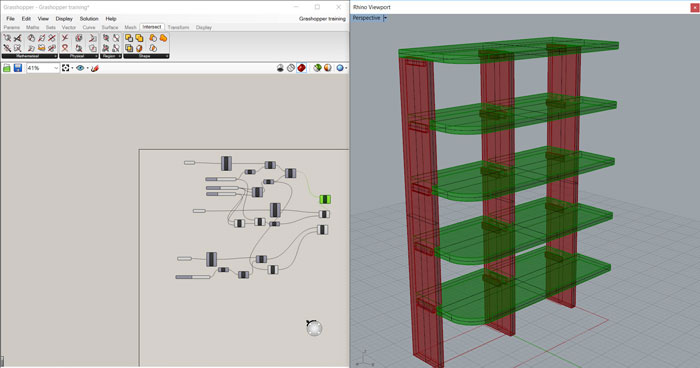Open the Perspective viewport dropdown arrow
The height and width of the screenshot is (368, 700).
pos(385,18)
